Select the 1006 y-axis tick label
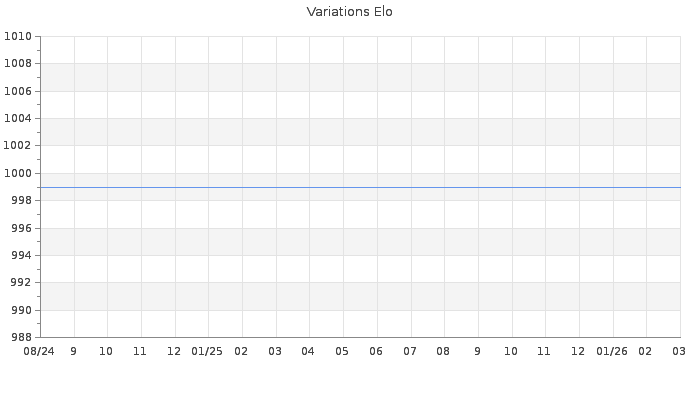Screen dimensions: 700x400 coord(18,92)
